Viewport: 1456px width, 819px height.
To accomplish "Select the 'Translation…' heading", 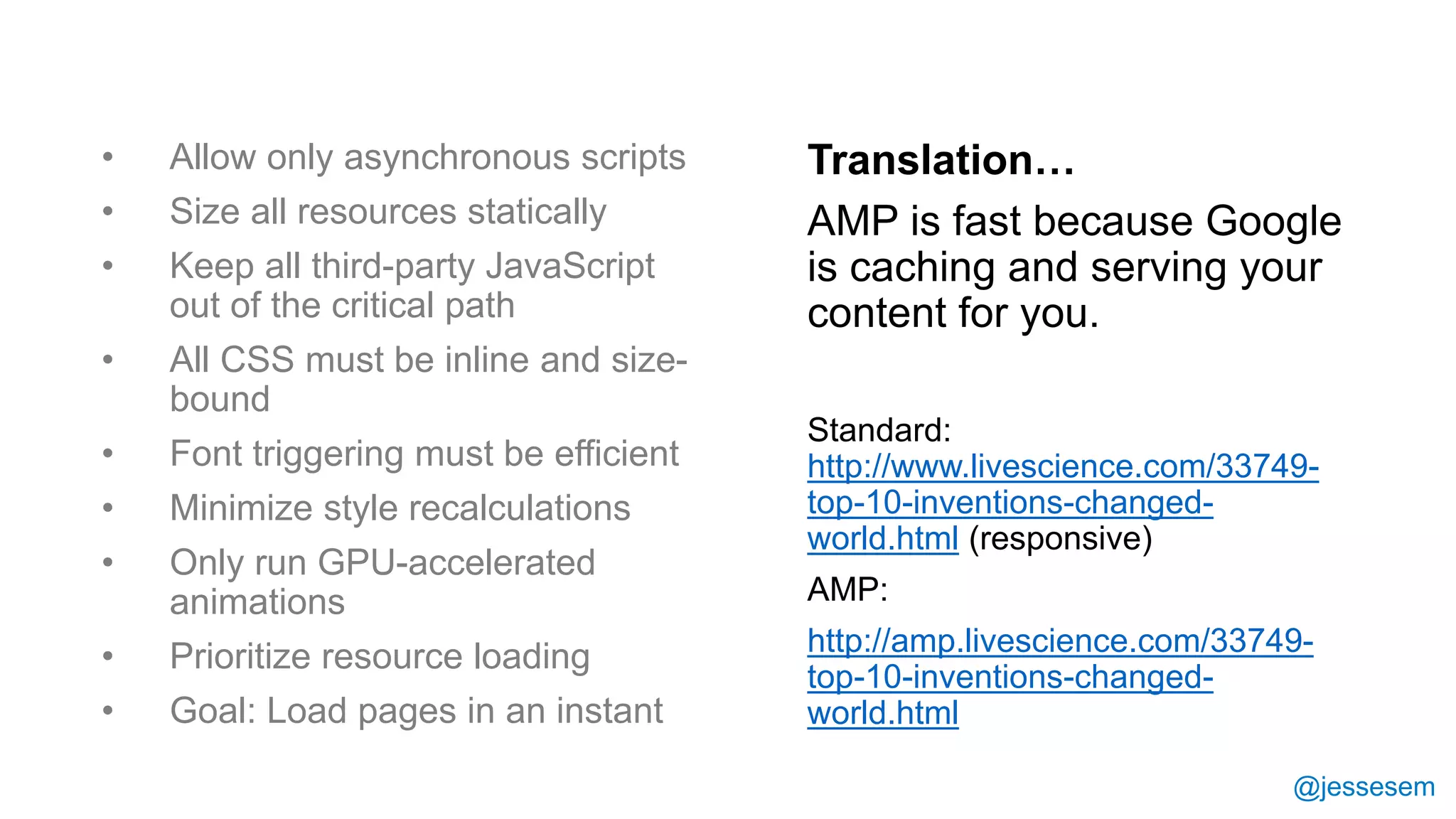I will (x=941, y=160).
